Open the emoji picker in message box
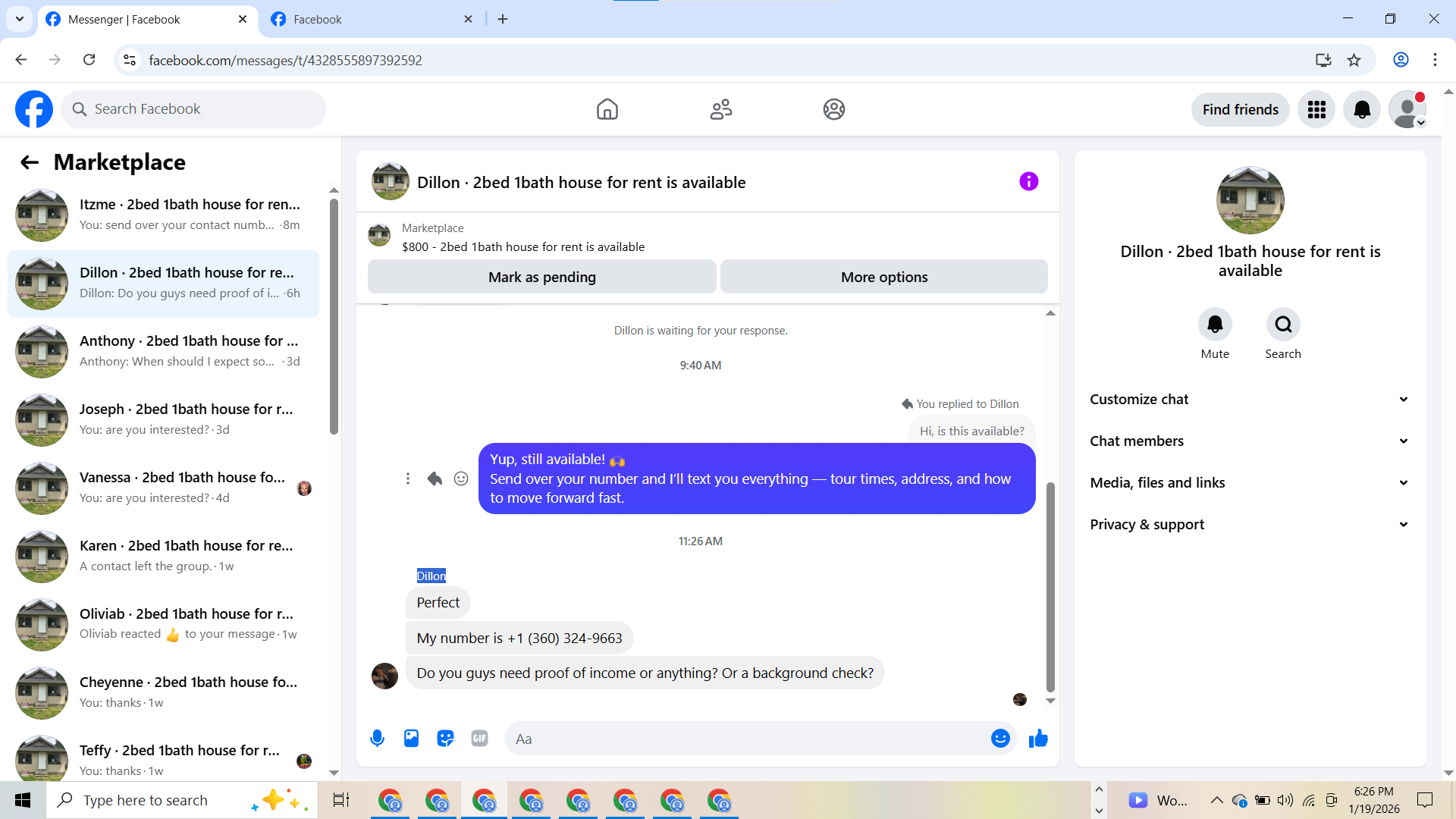Viewport: 1456px width, 819px height. [x=1000, y=738]
